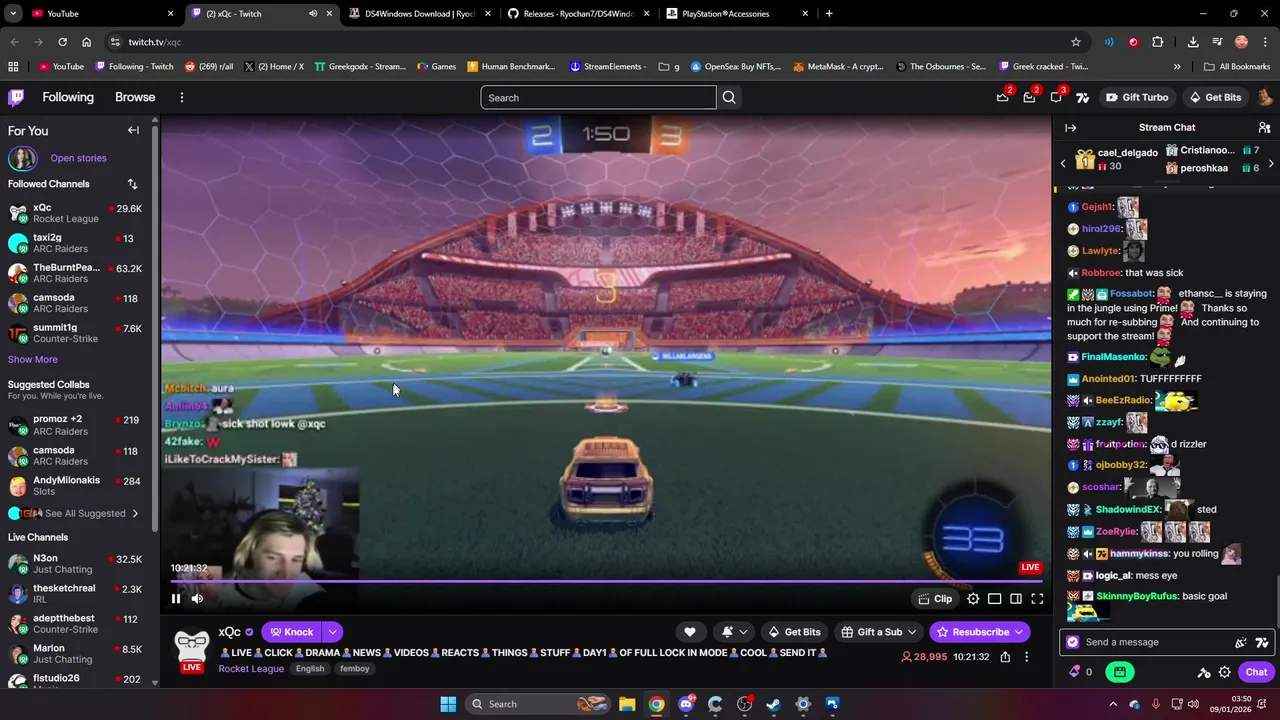Open stories link in sidebar

(78, 158)
